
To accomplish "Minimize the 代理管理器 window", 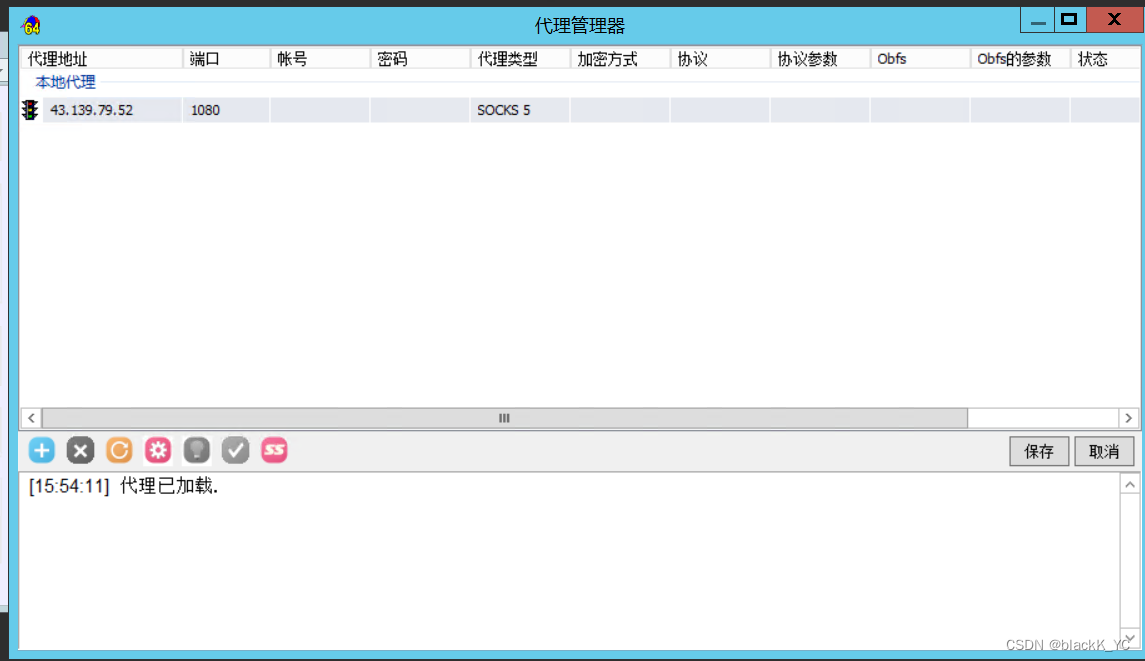I will click(1038, 20).
